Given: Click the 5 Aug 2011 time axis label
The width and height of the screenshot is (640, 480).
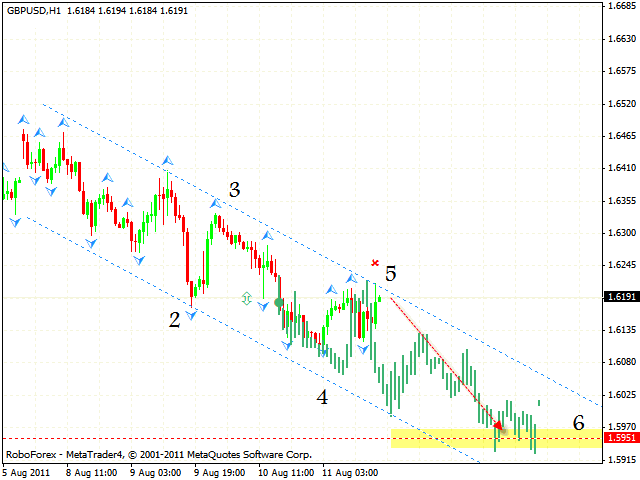Looking at the screenshot, I should 26,473.
